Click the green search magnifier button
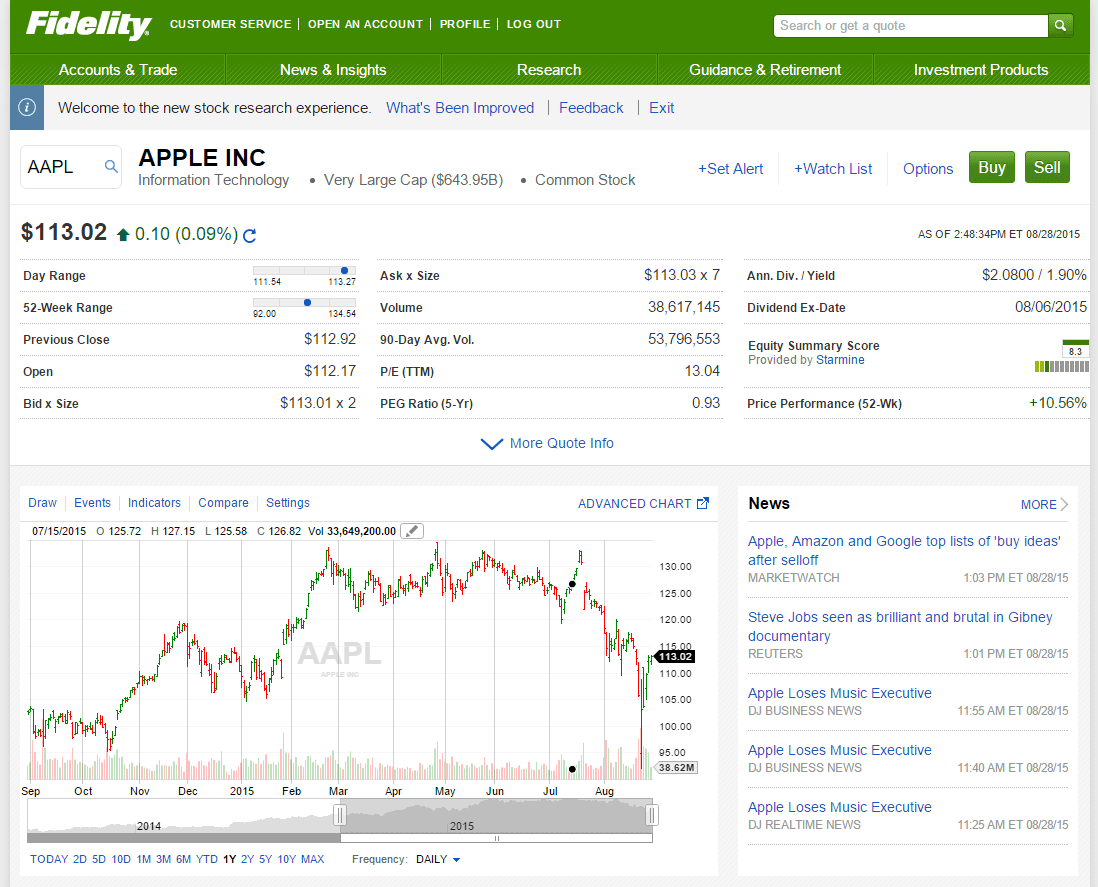The width and height of the screenshot is (1098, 887). point(1060,26)
